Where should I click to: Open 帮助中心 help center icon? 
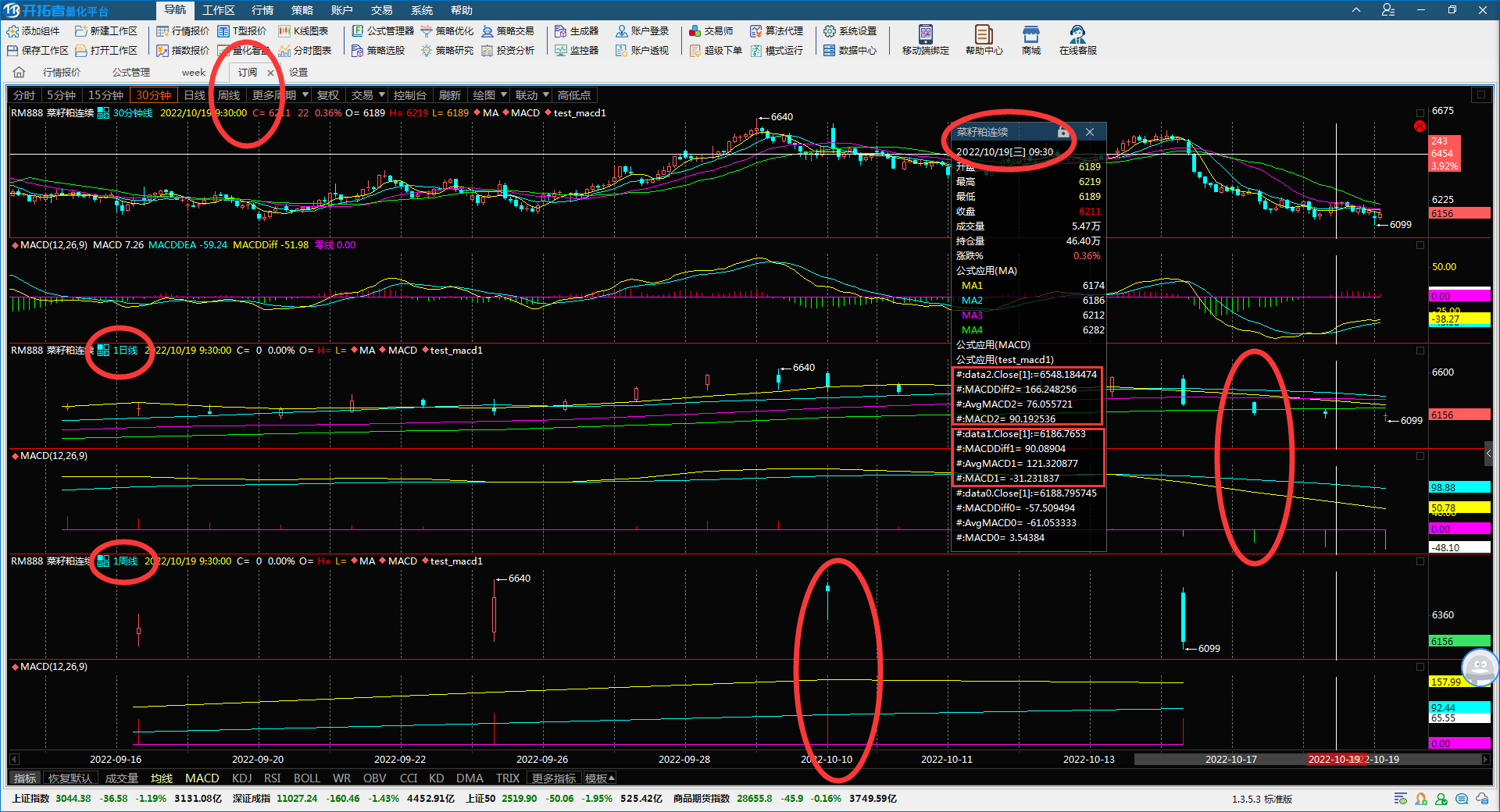click(984, 34)
